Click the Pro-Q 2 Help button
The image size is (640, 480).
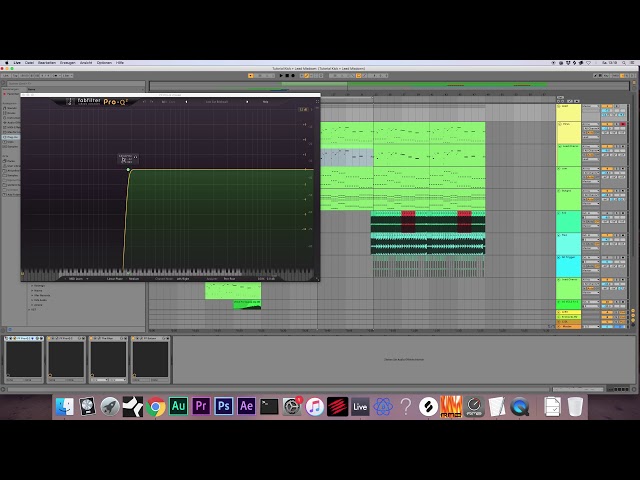[265, 102]
